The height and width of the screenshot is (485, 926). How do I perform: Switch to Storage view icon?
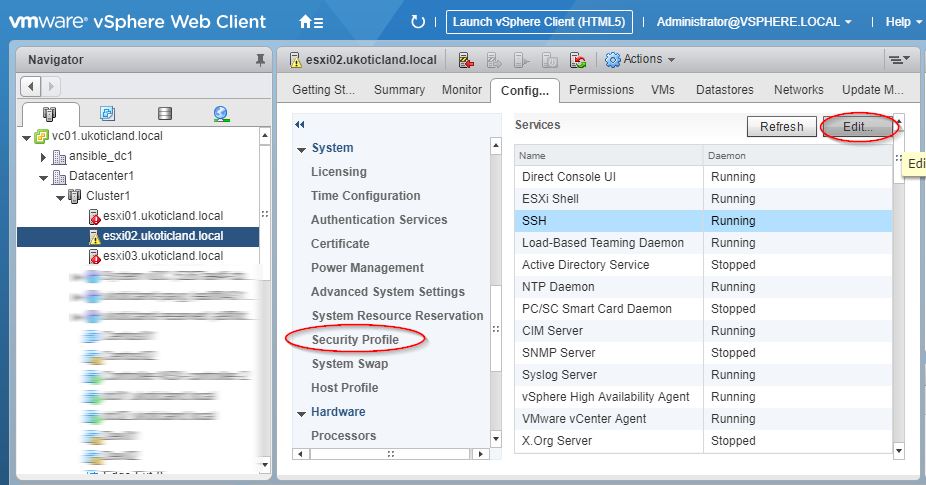[165, 113]
